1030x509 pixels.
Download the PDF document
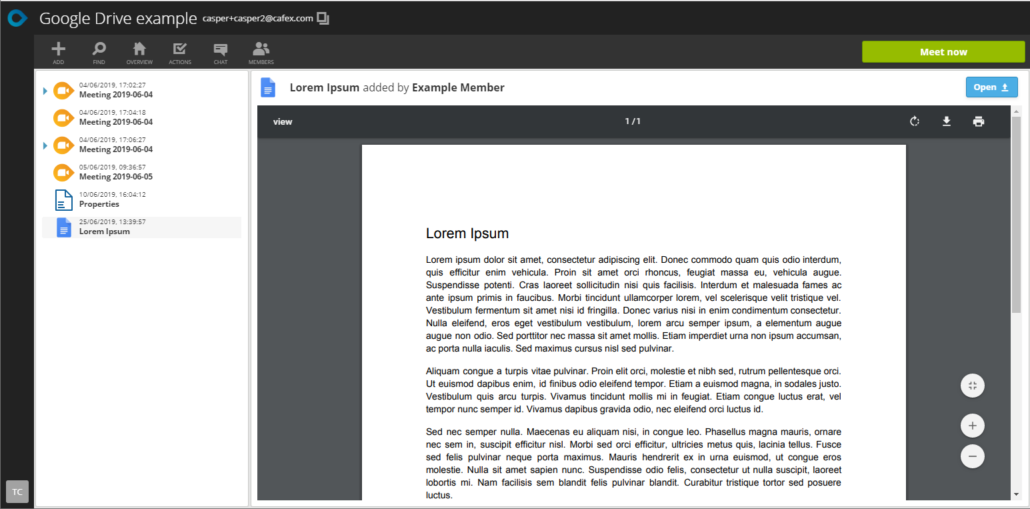pos(947,122)
